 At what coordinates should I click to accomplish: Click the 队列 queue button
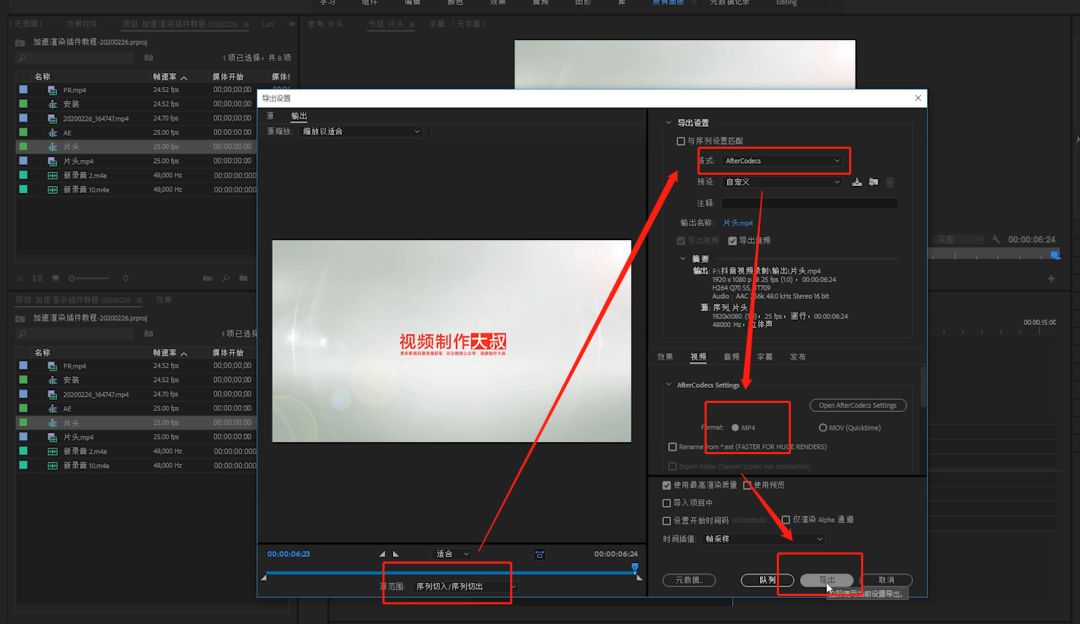(767, 580)
